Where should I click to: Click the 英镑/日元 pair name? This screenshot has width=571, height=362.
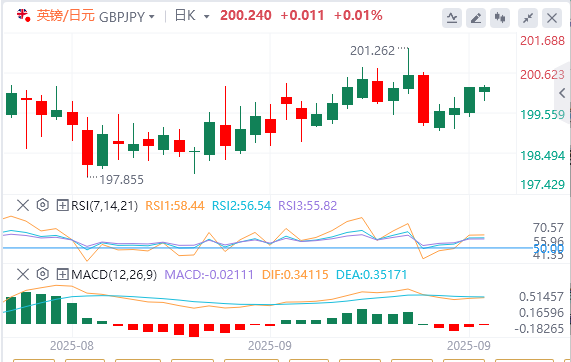coord(66,16)
